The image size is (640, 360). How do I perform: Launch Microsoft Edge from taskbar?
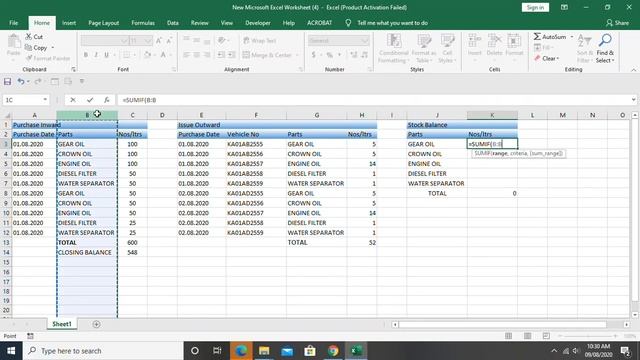(x=241, y=351)
